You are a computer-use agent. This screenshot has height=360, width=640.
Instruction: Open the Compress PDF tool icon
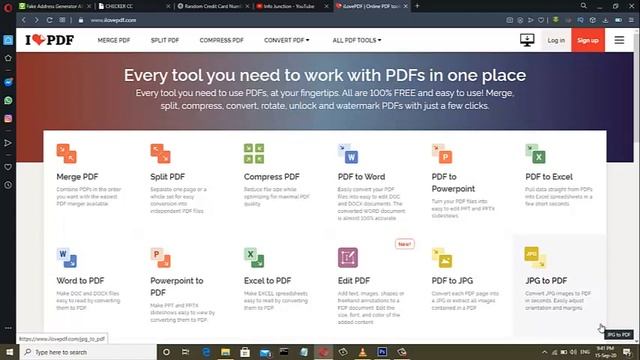254,153
